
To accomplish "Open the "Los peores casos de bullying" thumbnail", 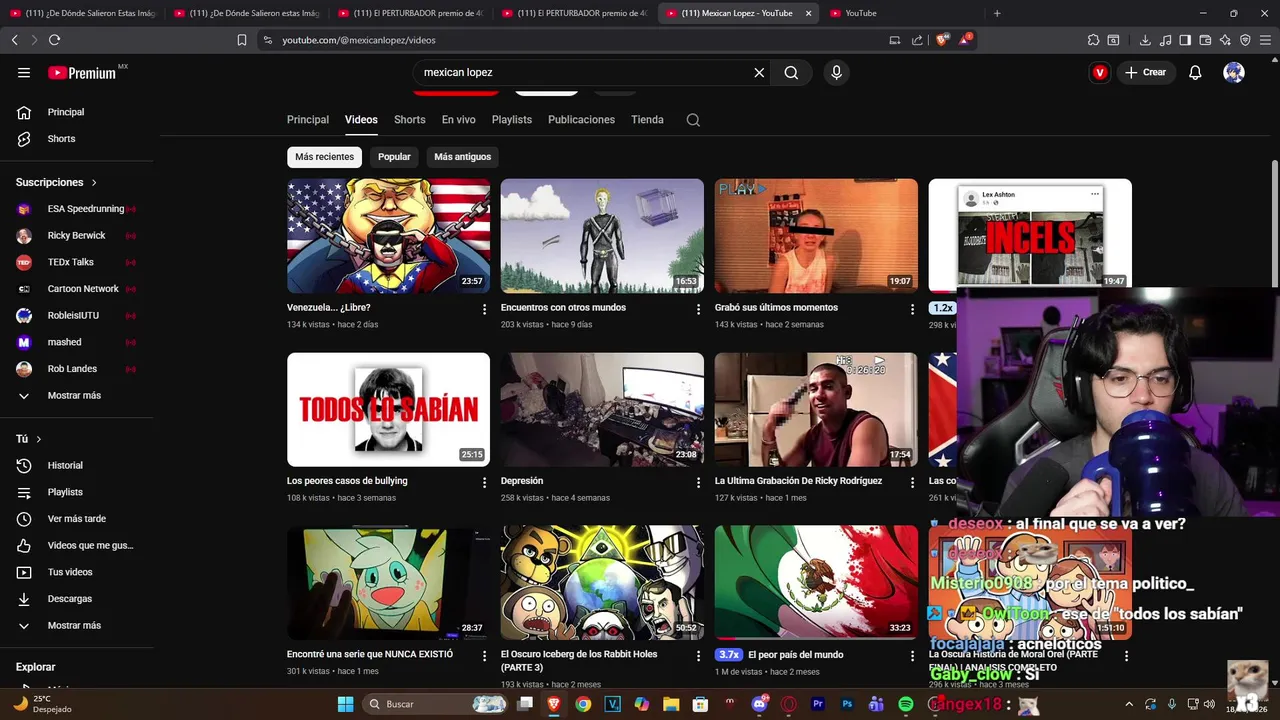I will coord(388,409).
